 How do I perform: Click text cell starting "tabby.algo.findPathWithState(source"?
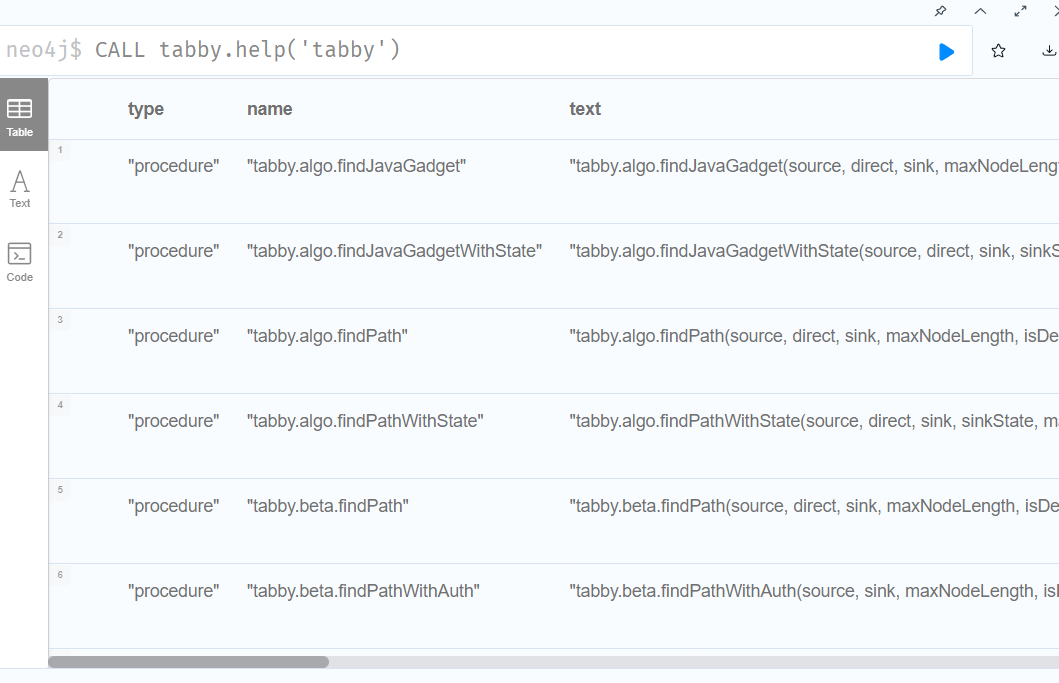tap(814, 422)
